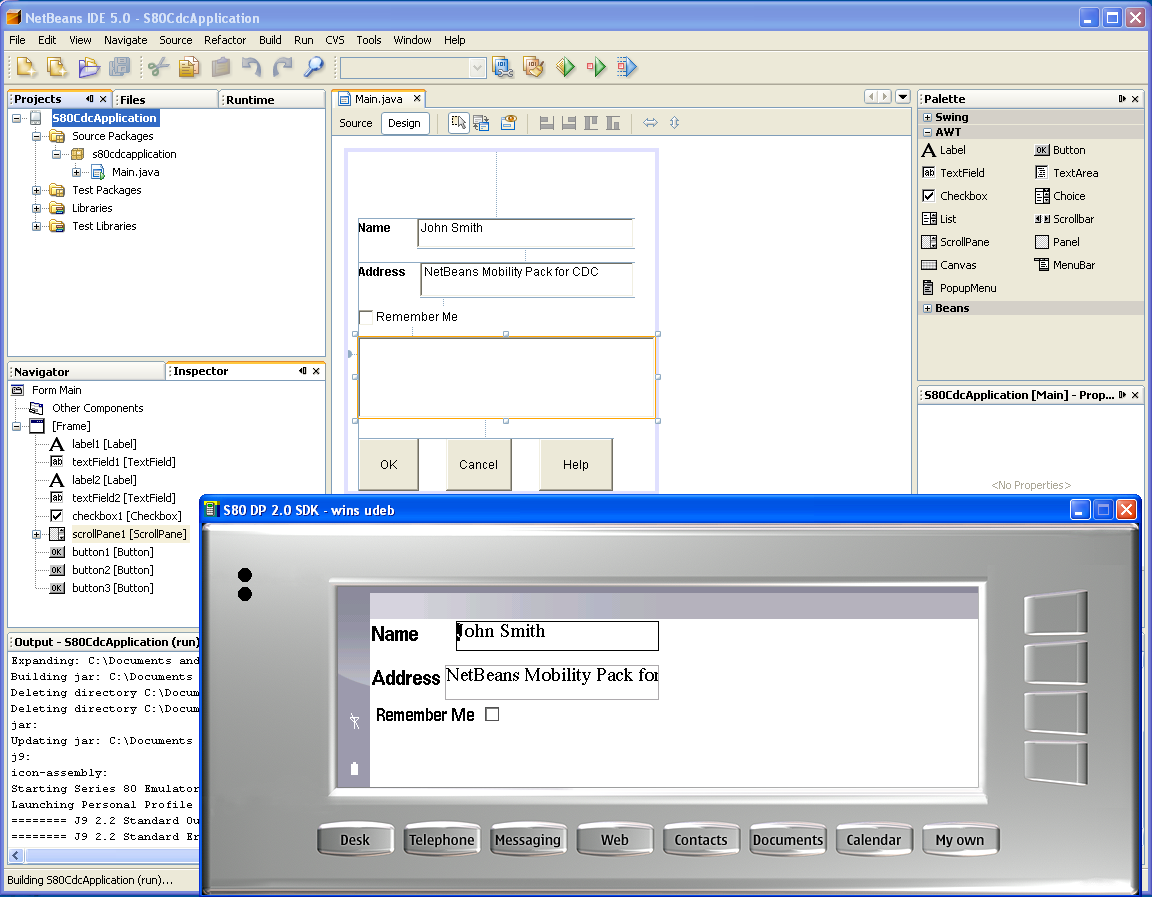Screen dimensions: 1152x897
Task: Switch editor to Source view
Action: click(x=356, y=123)
